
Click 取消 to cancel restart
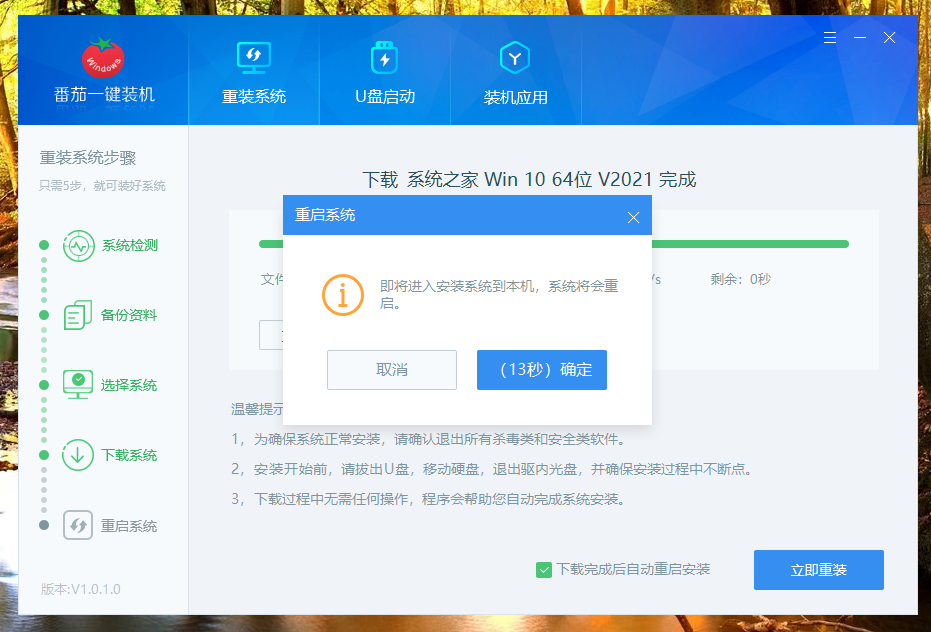392,370
